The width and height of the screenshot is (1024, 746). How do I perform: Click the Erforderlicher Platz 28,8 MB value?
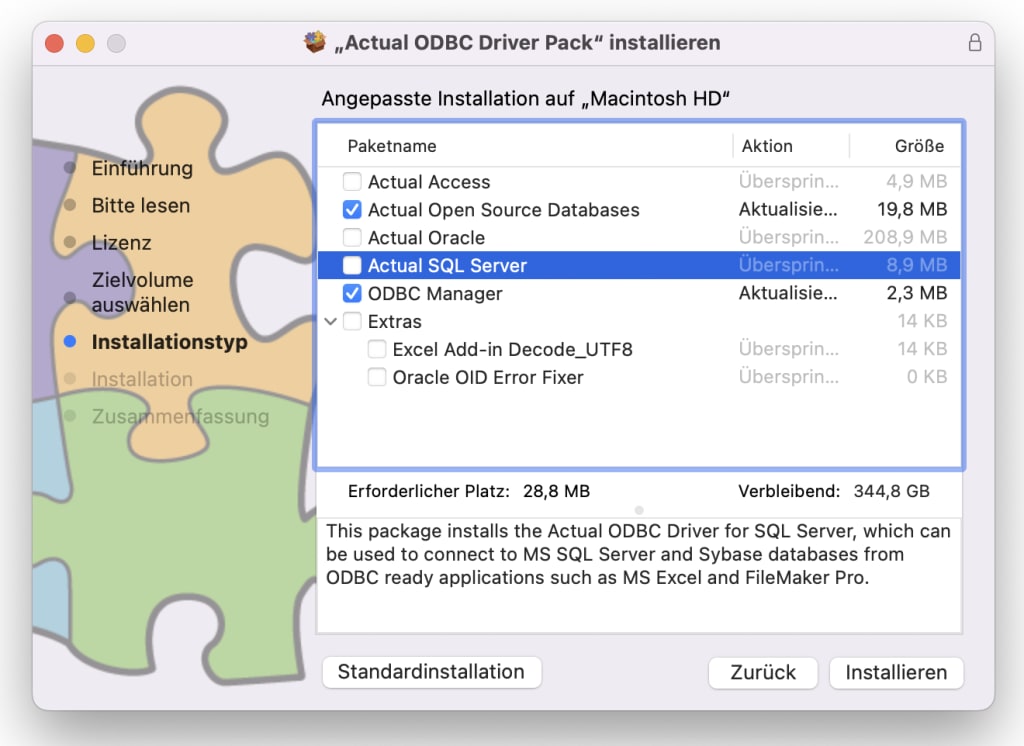pyautogui.click(x=556, y=491)
